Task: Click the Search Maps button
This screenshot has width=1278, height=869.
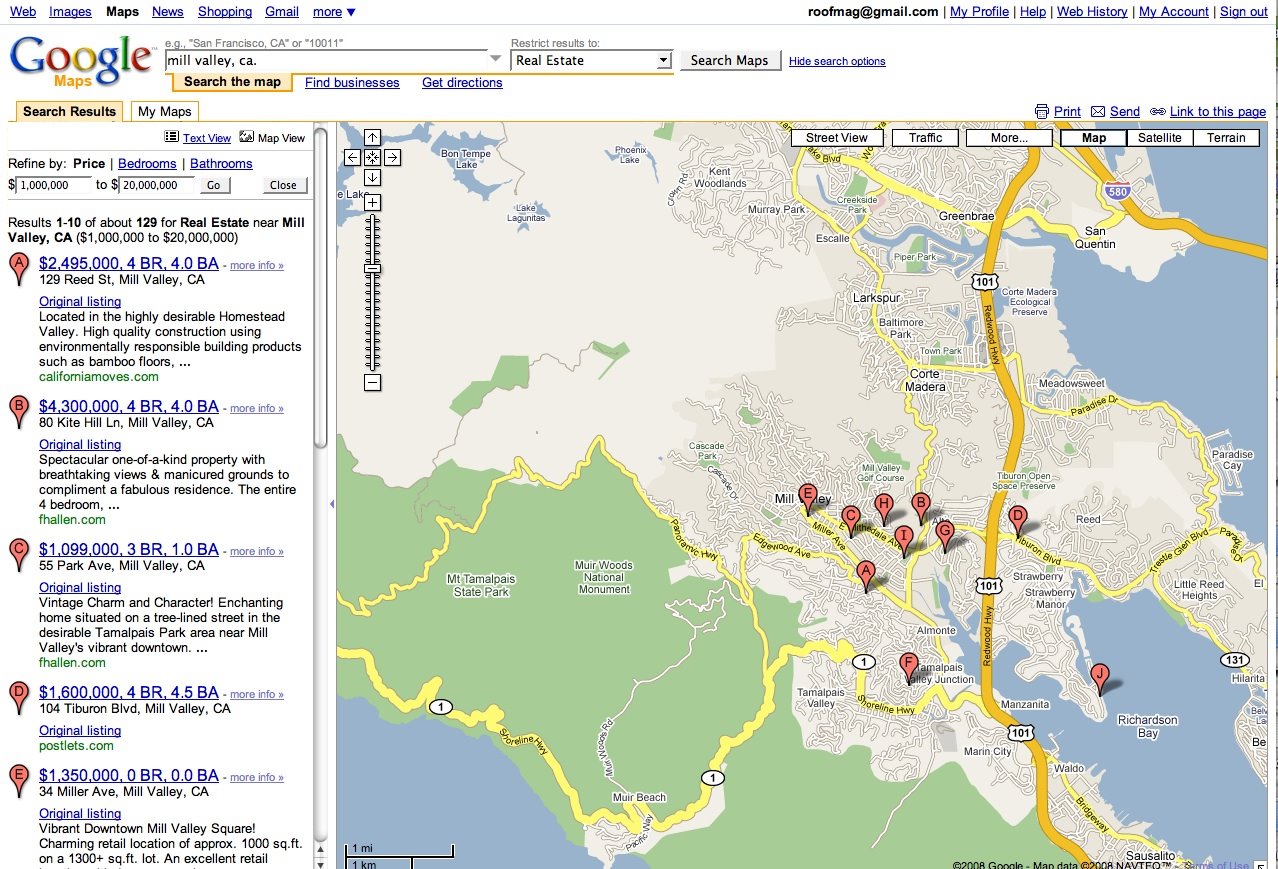Action: point(730,60)
